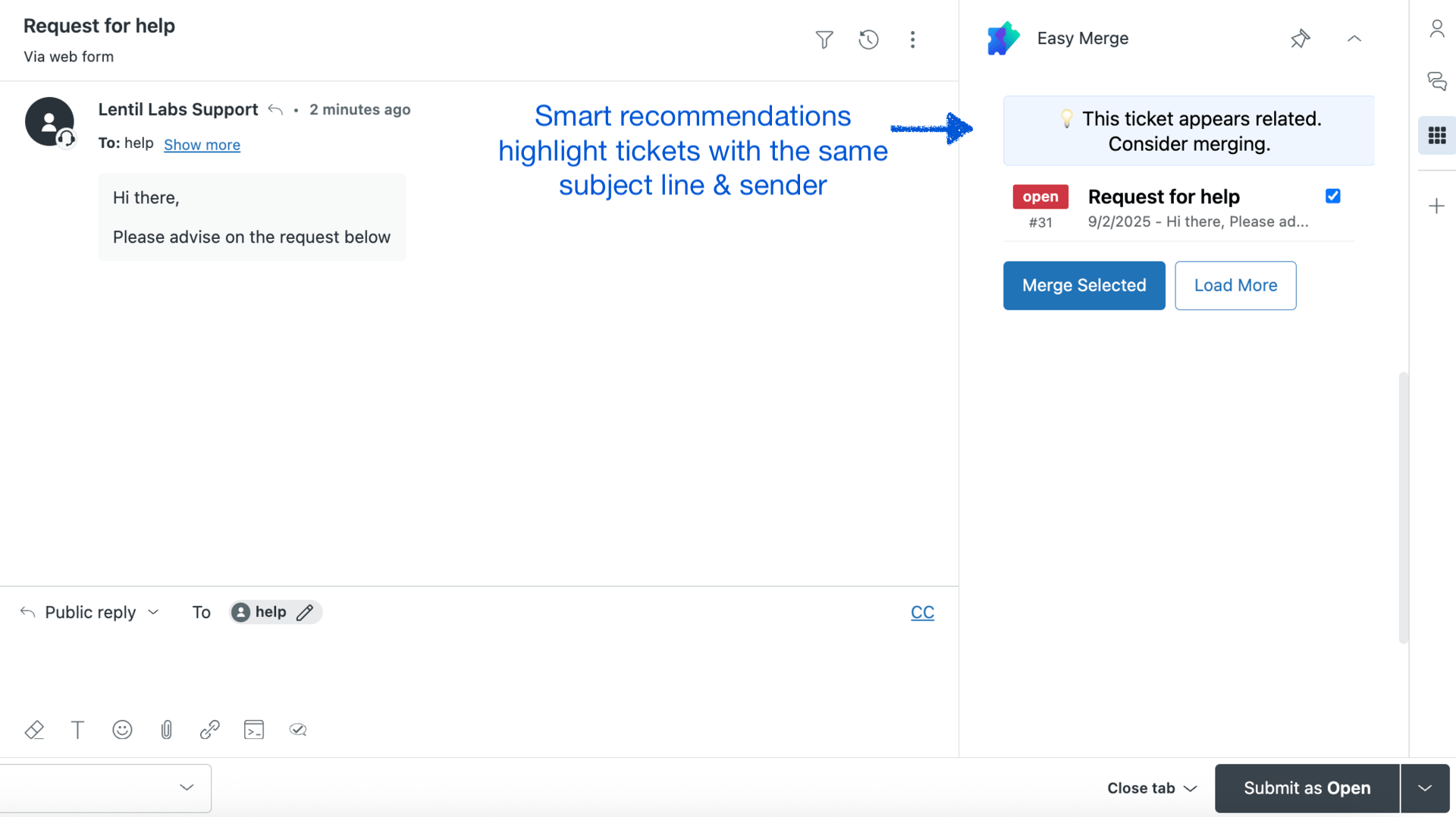The height and width of the screenshot is (817, 1456).
Task: Uncheck ticket #31 merge checkbox
Action: coord(1332,196)
